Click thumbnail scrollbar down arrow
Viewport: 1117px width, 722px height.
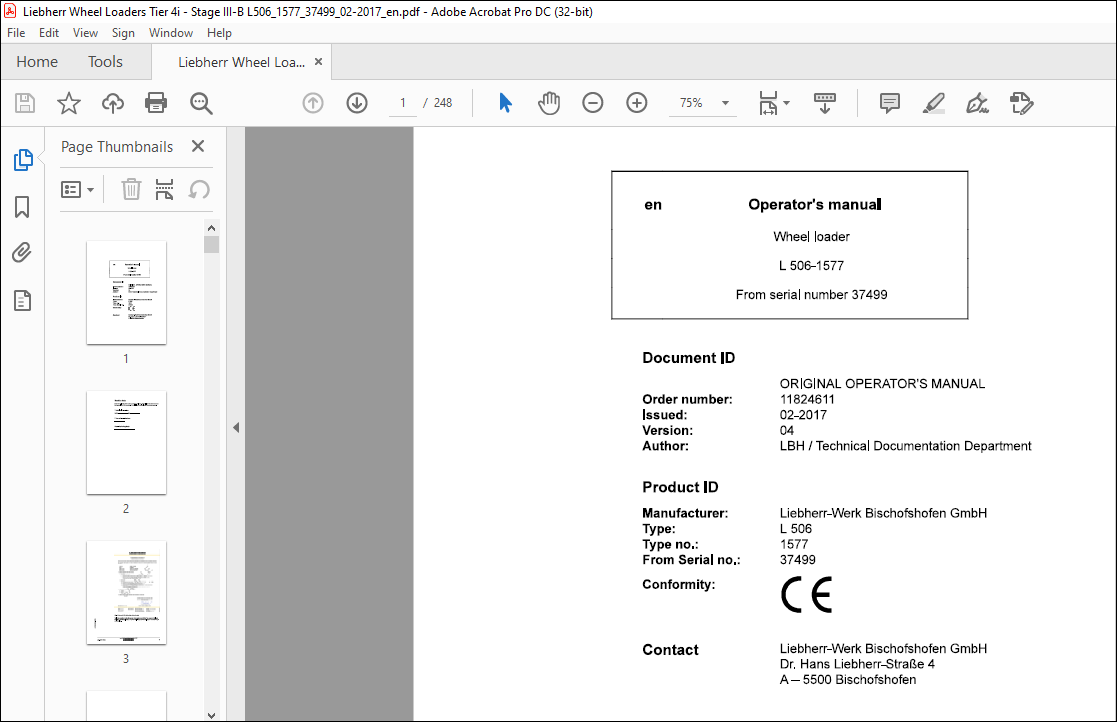(212, 715)
